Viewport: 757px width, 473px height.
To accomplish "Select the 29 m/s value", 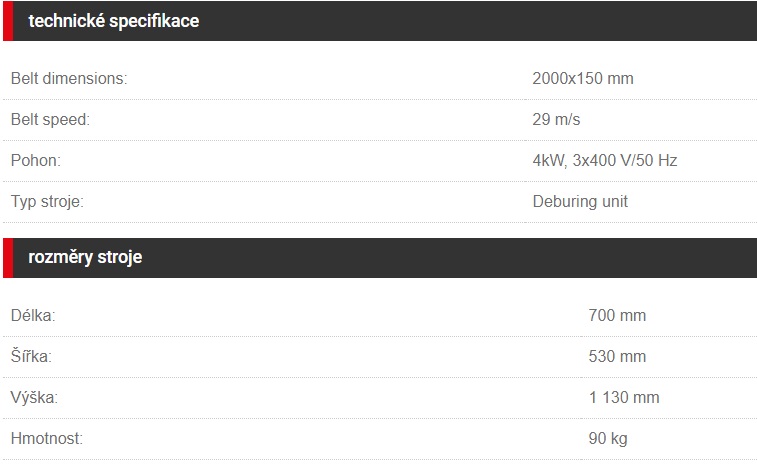I will click(x=556, y=119).
